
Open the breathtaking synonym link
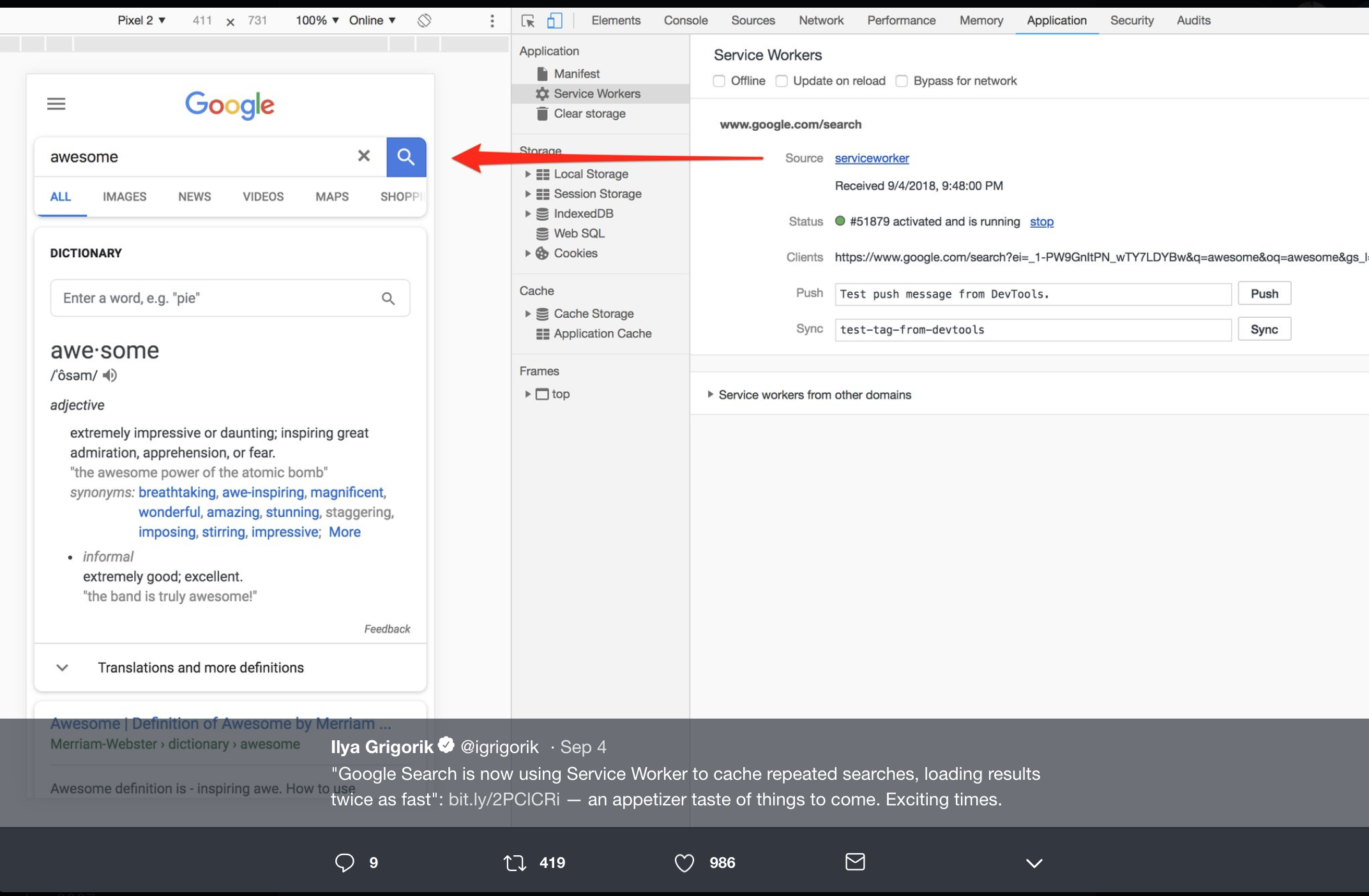tap(177, 493)
